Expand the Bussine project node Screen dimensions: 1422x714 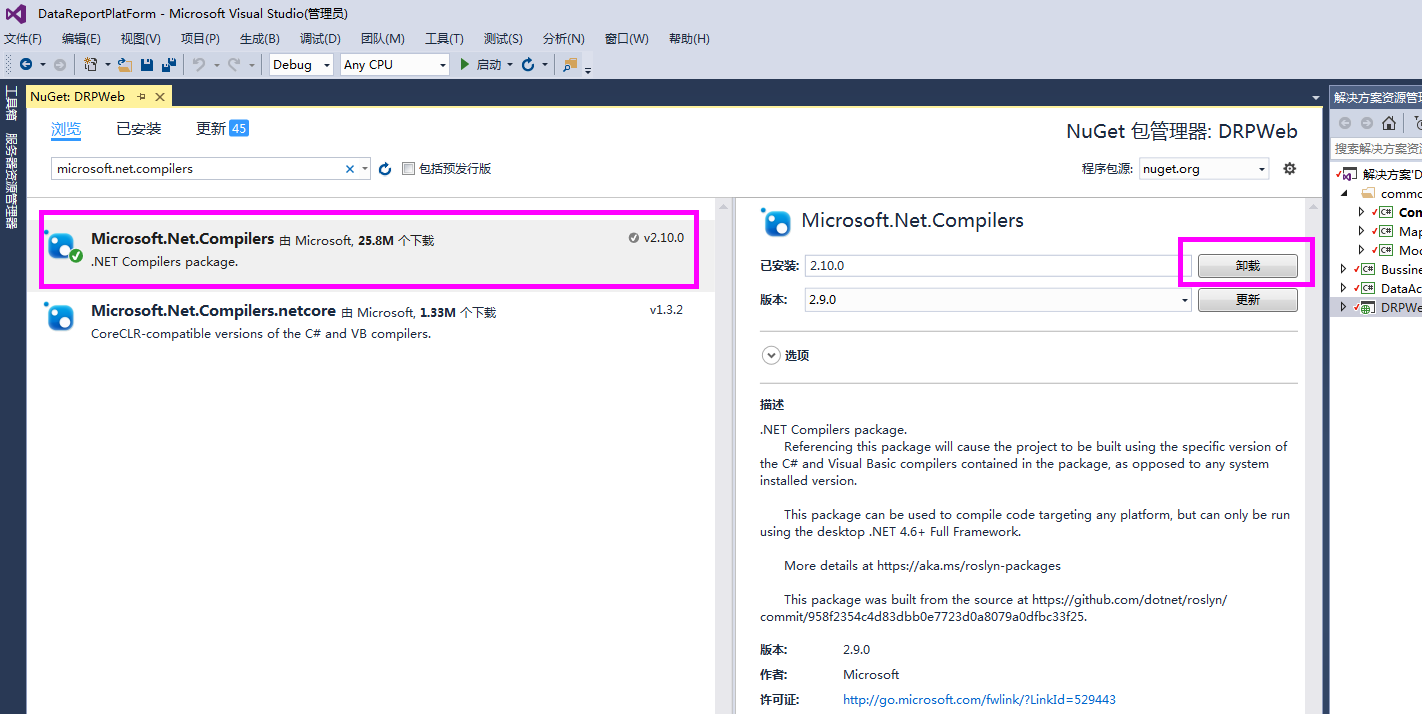[1344, 269]
